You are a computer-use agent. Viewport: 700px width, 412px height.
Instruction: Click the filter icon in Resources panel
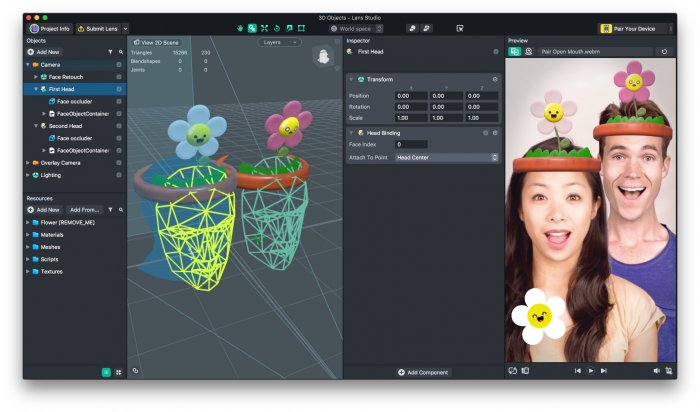(110, 210)
